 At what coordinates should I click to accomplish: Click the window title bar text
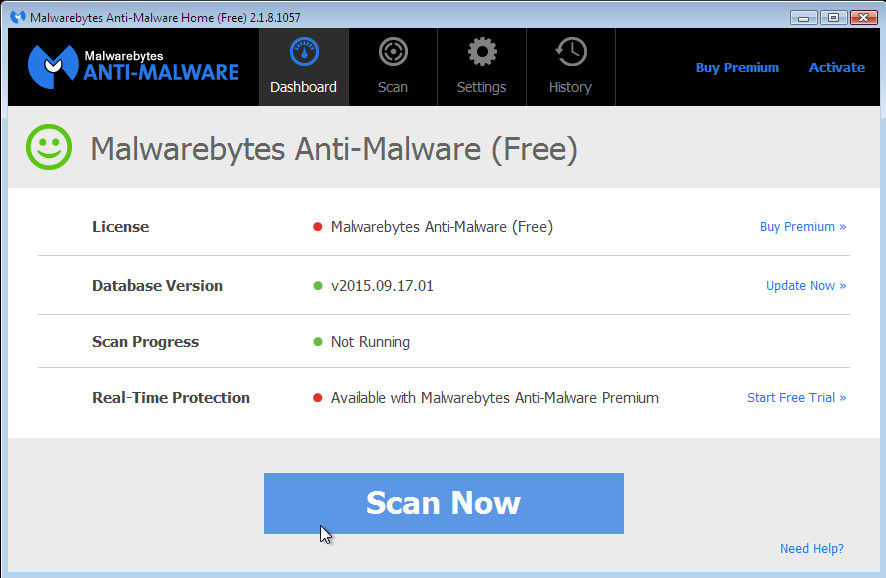coord(165,18)
